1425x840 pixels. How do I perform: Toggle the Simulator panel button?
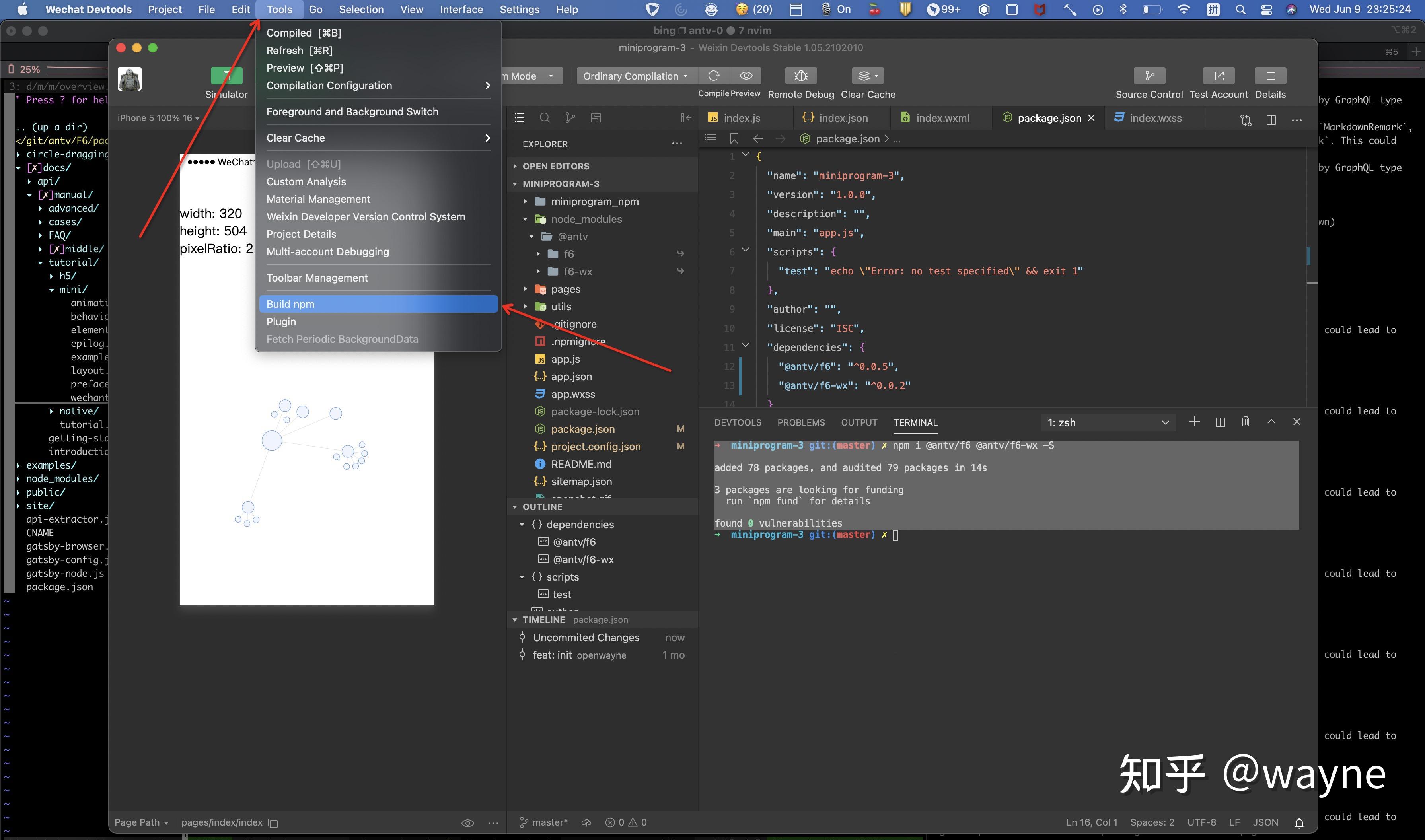click(x=226, y=76)
